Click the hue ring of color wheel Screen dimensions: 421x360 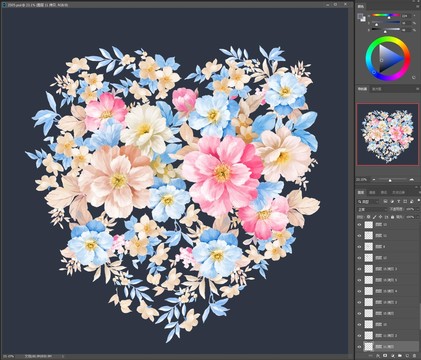(x=388, y=40)
